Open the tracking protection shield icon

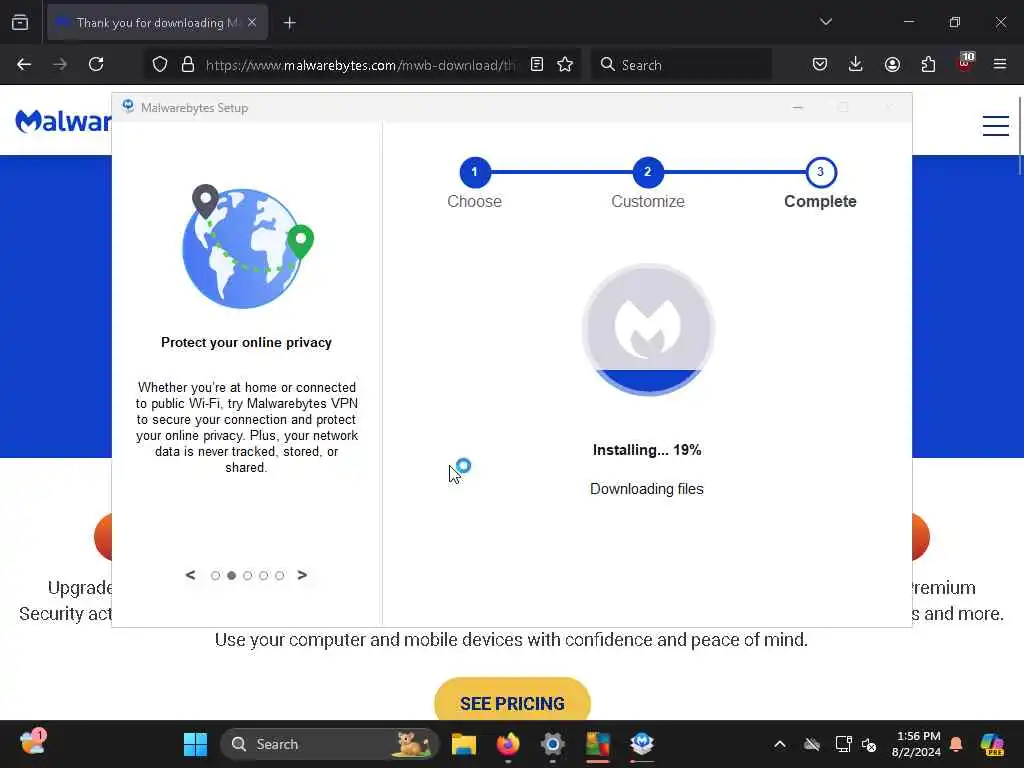click(160, 64)
